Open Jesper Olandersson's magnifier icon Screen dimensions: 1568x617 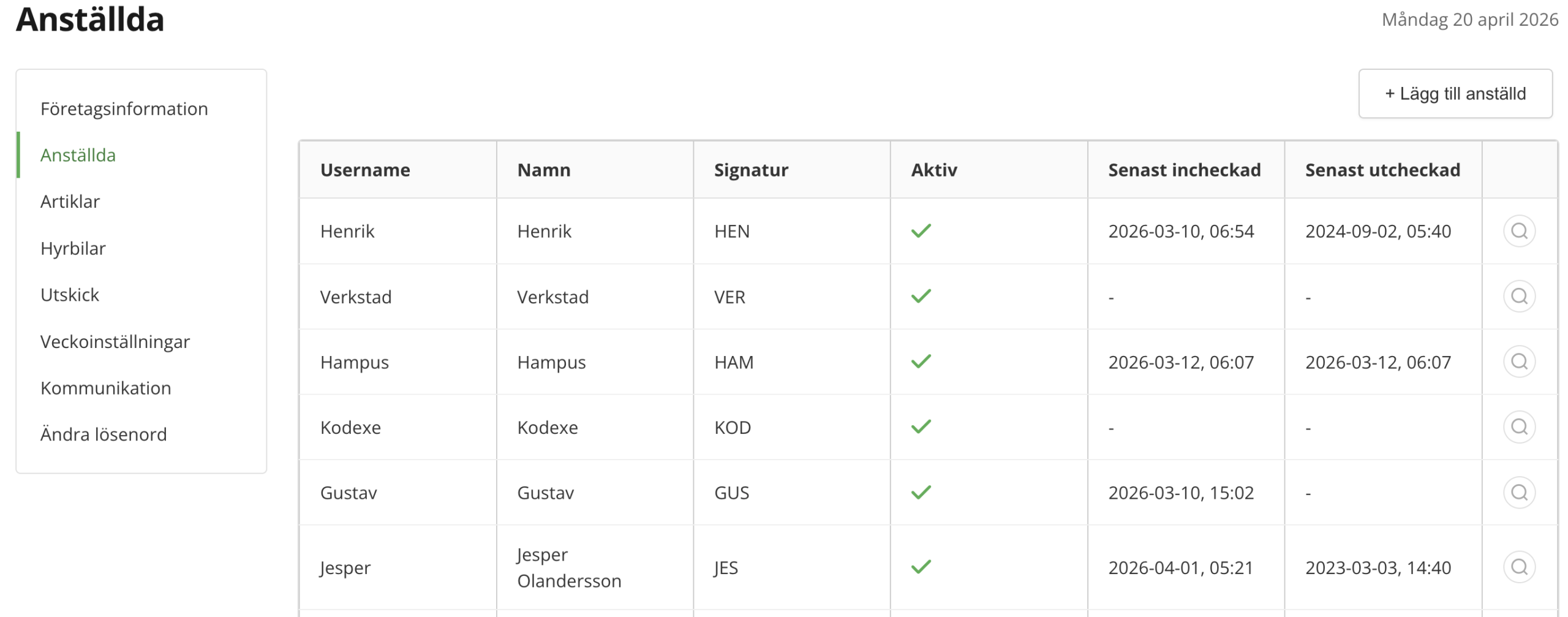(1518, 567)
